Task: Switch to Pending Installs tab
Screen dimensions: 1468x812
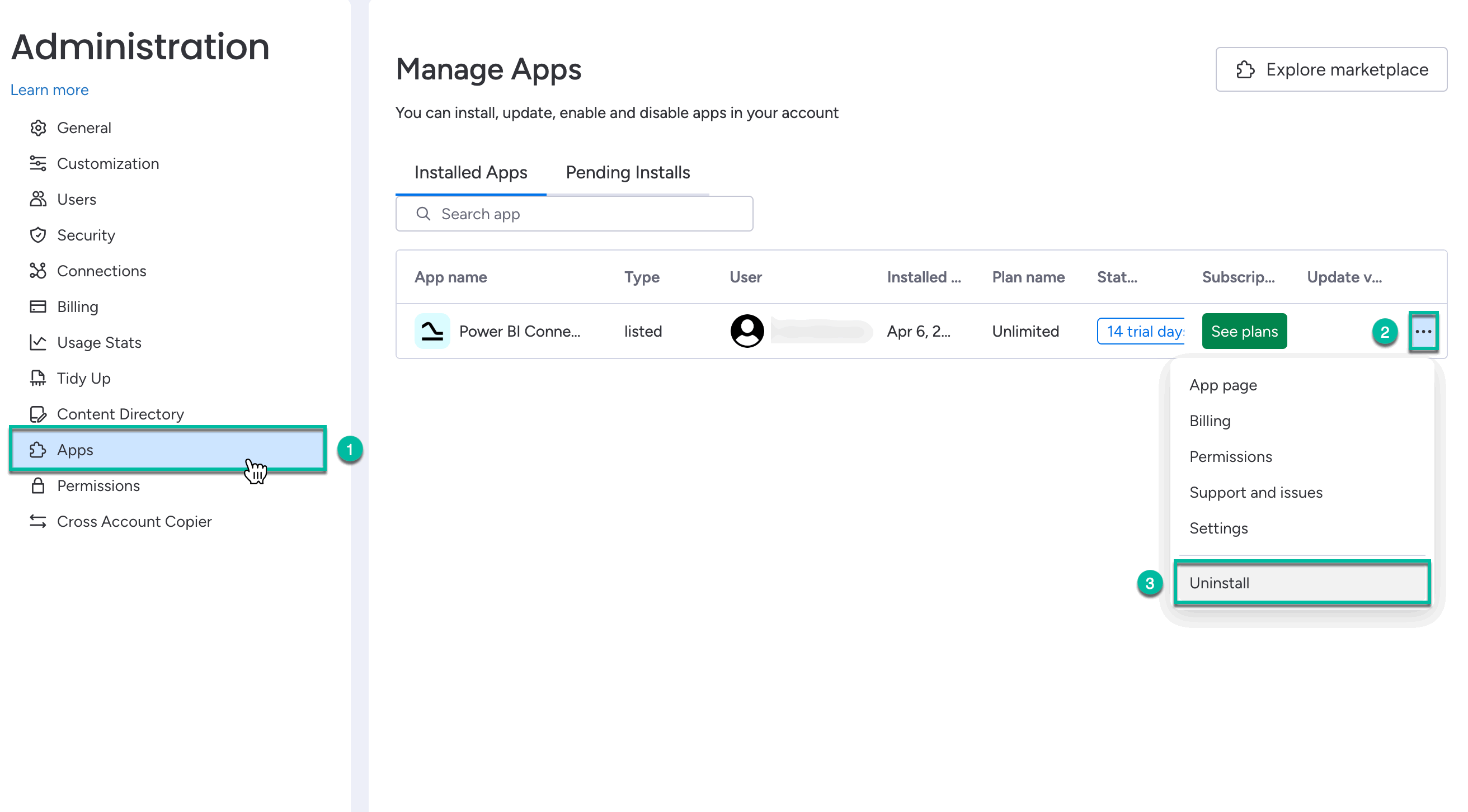Action: [628, 172]
